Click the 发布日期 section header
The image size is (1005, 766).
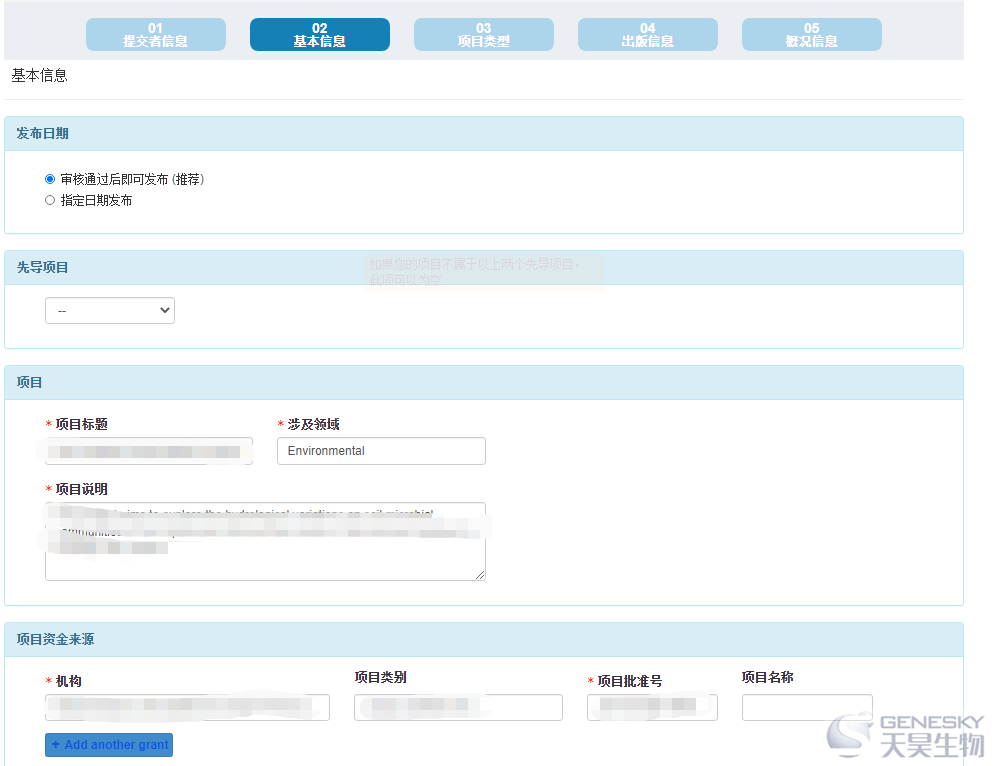(43, 134)
